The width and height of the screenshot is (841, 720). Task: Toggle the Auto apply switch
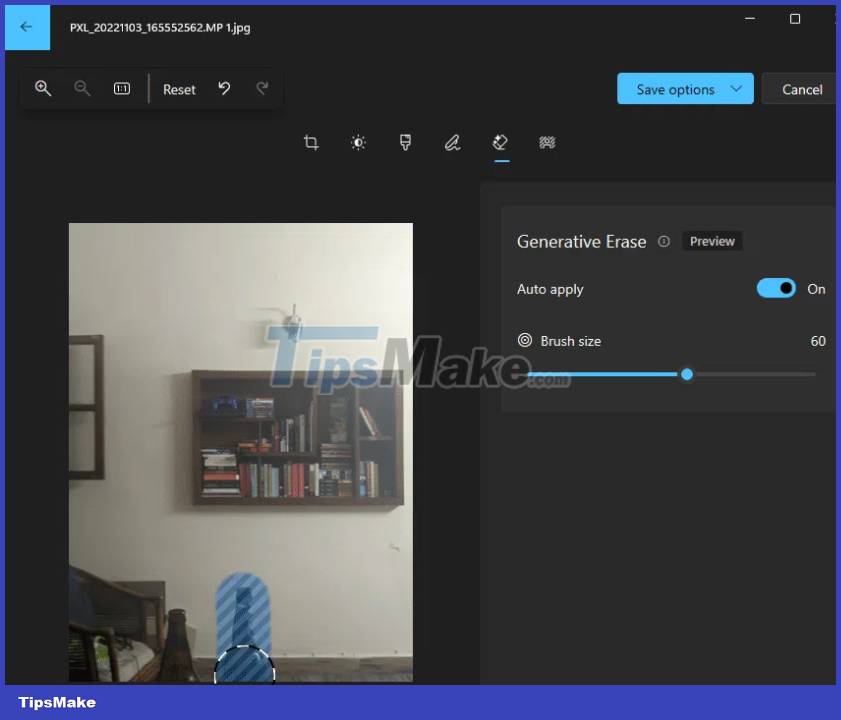776,288
